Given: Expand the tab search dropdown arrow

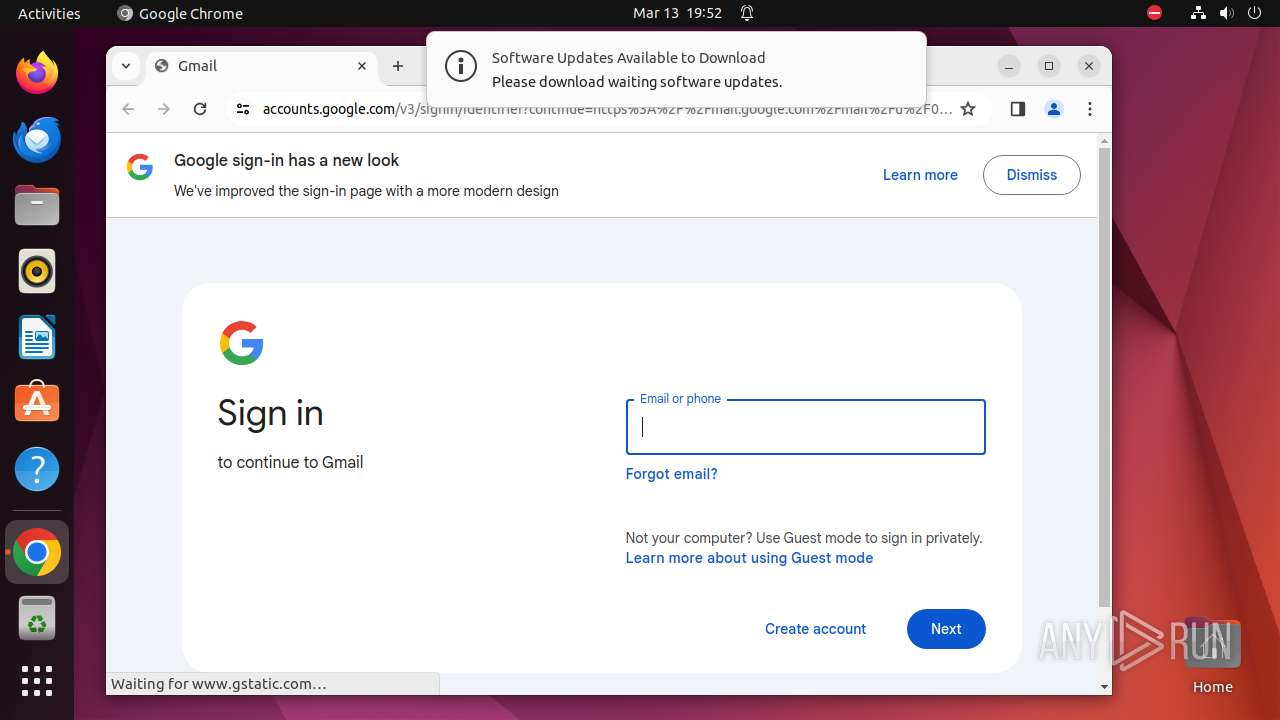Looking at the screenshot, I should pyautogui.click(x=125, y=66).
